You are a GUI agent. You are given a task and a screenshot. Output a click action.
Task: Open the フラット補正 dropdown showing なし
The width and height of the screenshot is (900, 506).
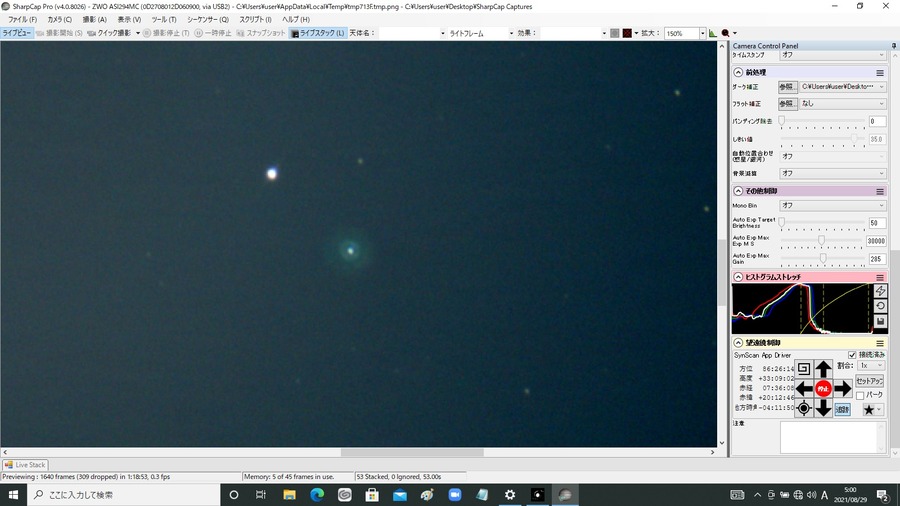coord(843,104)
